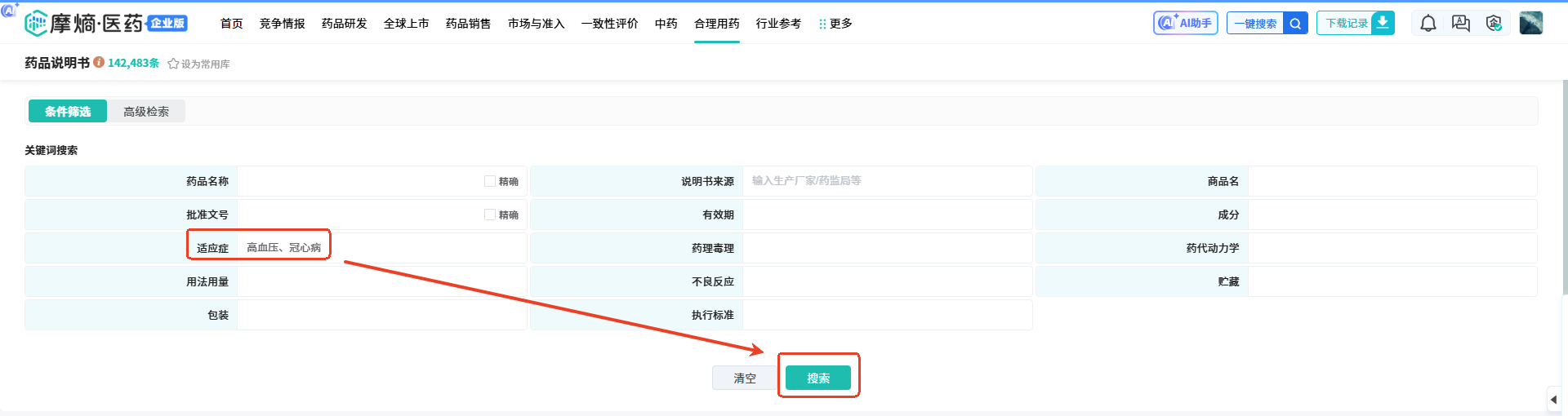Enable 精确 checkbox for 药品名称
The image size is (1568, 416).
click(490, 181)
